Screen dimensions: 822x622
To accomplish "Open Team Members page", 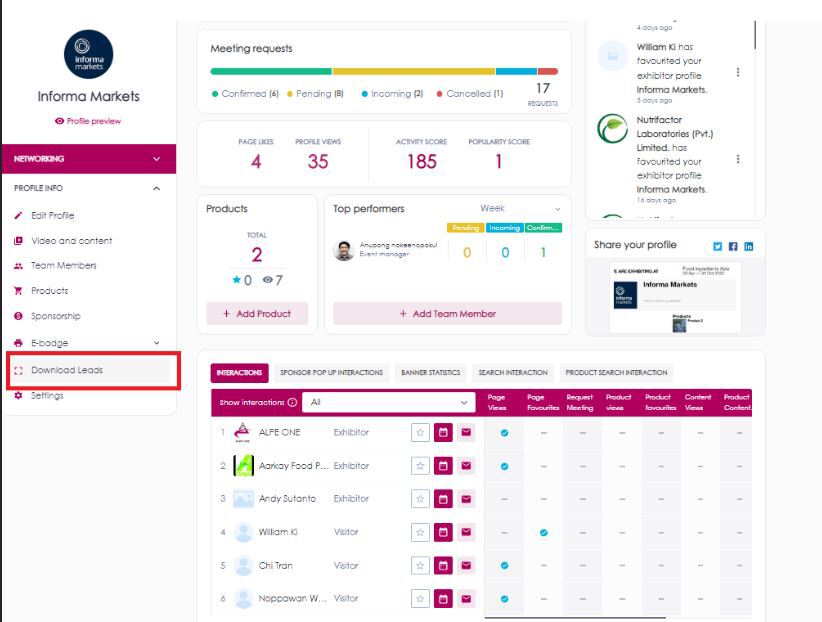I will pos(63,265).
